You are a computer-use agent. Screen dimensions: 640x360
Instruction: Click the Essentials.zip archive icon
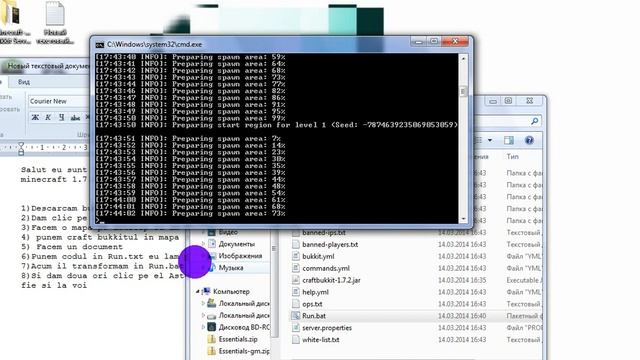click(x=211, y=339)
